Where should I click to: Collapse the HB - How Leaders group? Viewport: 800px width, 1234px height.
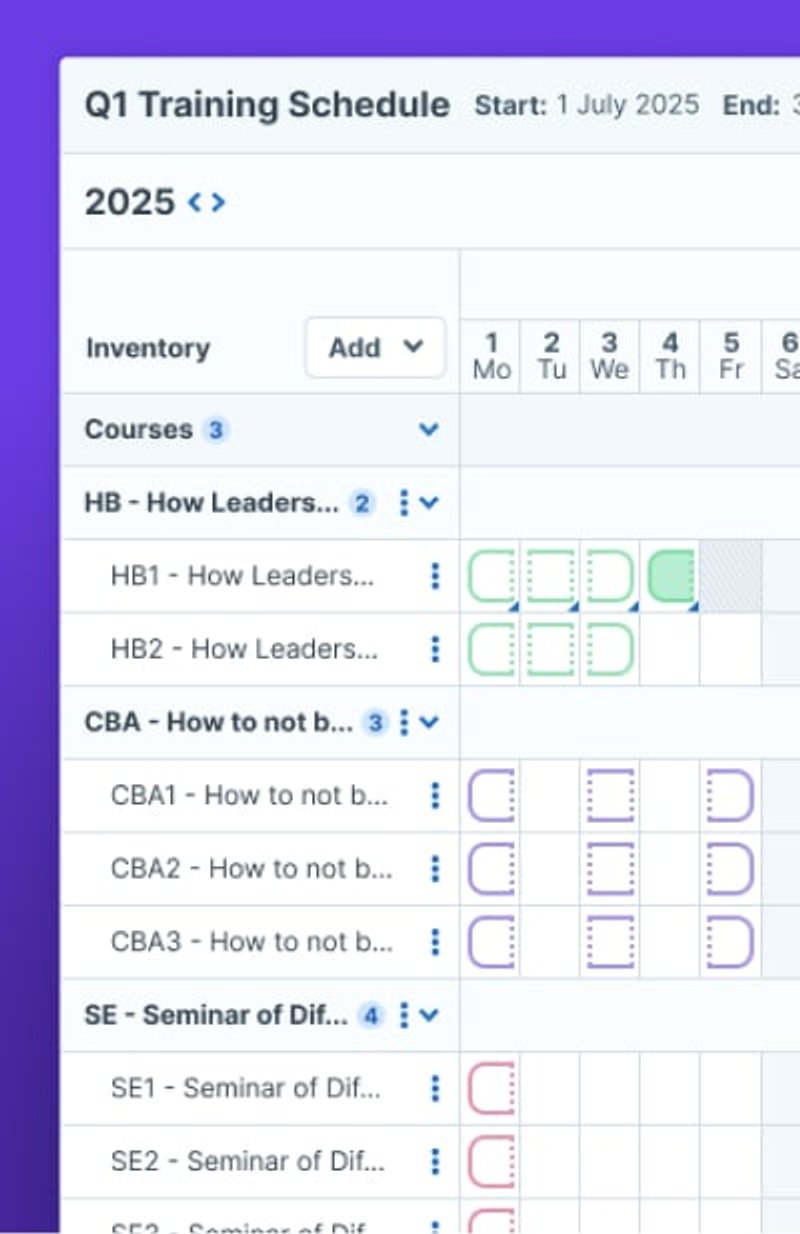point(428,503)
